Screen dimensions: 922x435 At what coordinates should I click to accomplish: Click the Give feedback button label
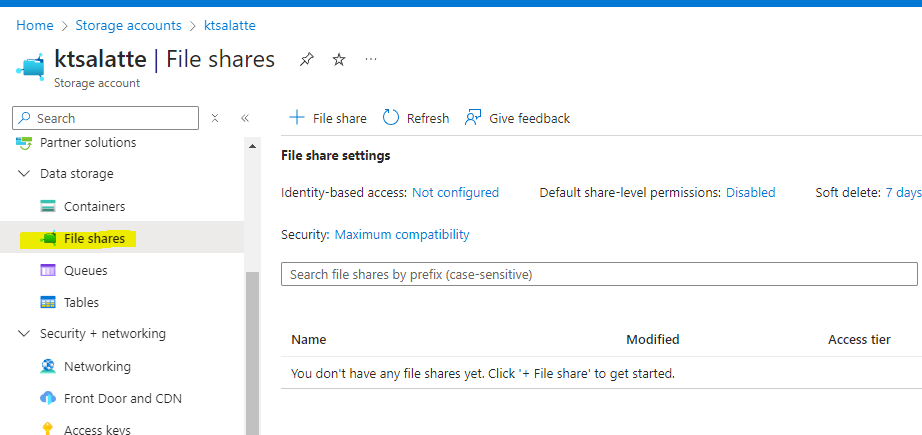pyautogui.click(x=530, y=118)
